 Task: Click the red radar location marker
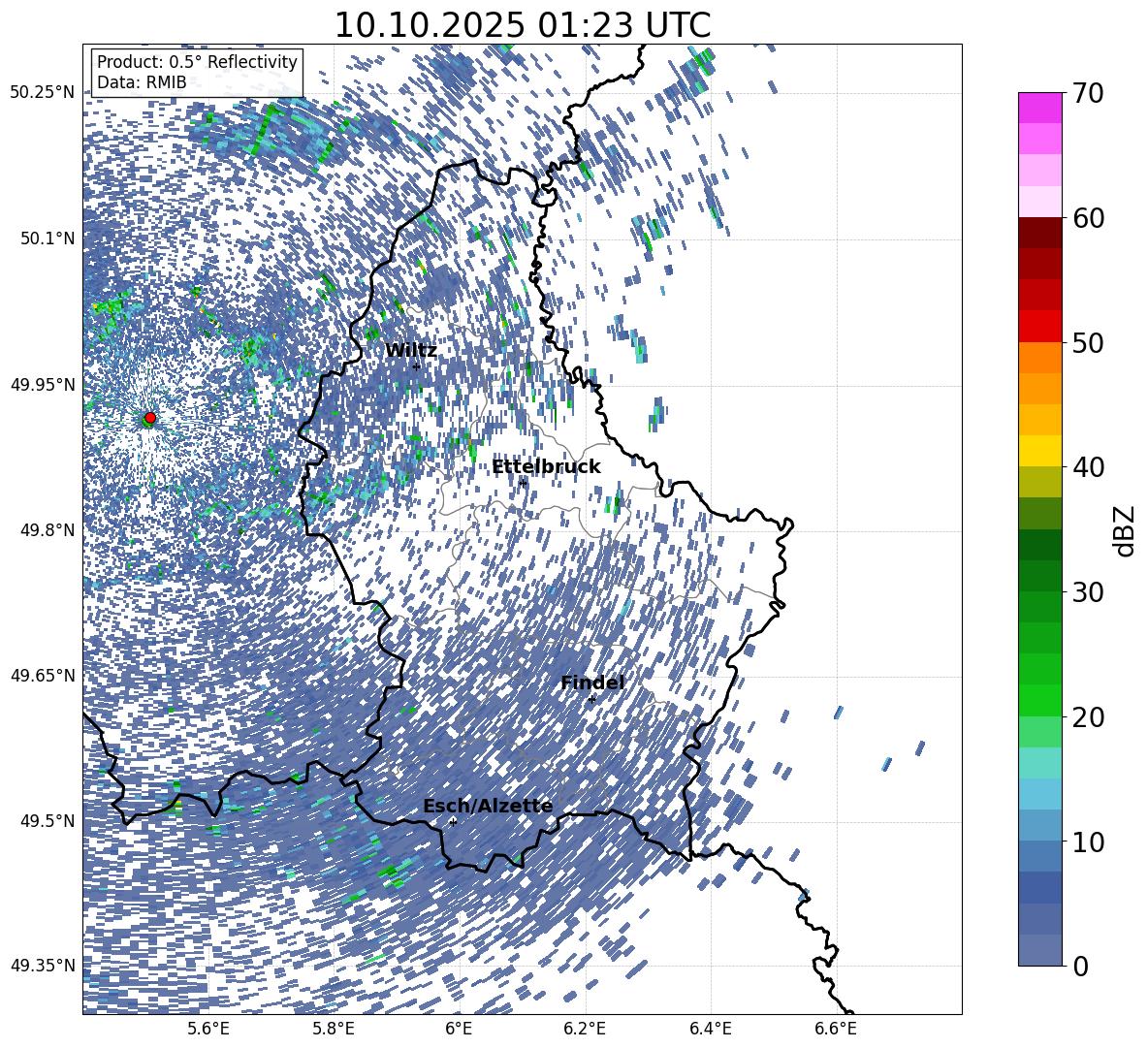click(x=150, y=418)
